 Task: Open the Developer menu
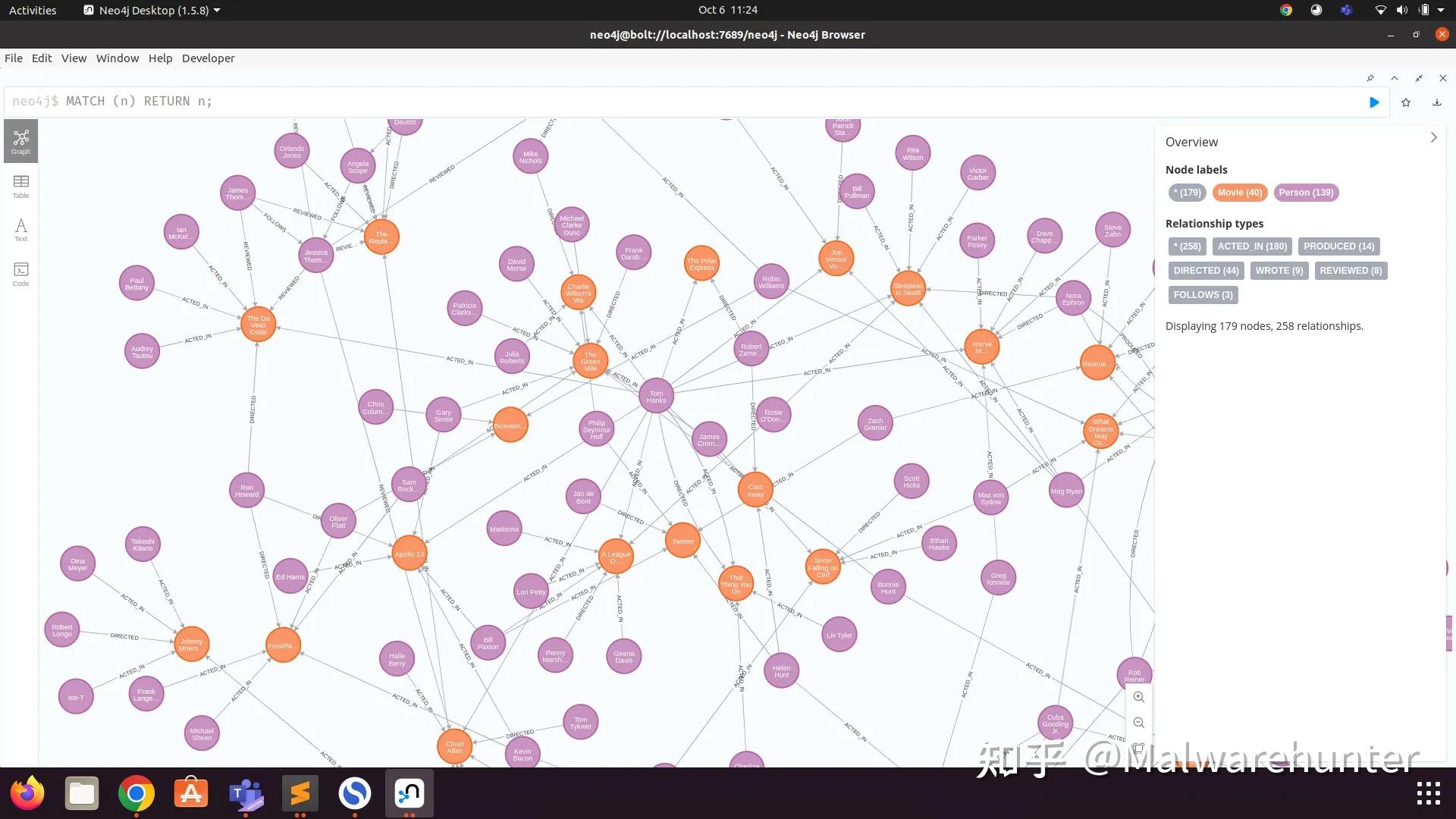[x=208, y=58]
